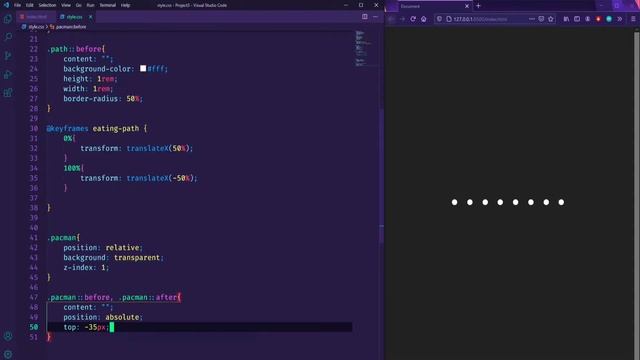Open the Extensions view in the activity bar
This screenshot has width=640, height=360.
tap(8, 93)
